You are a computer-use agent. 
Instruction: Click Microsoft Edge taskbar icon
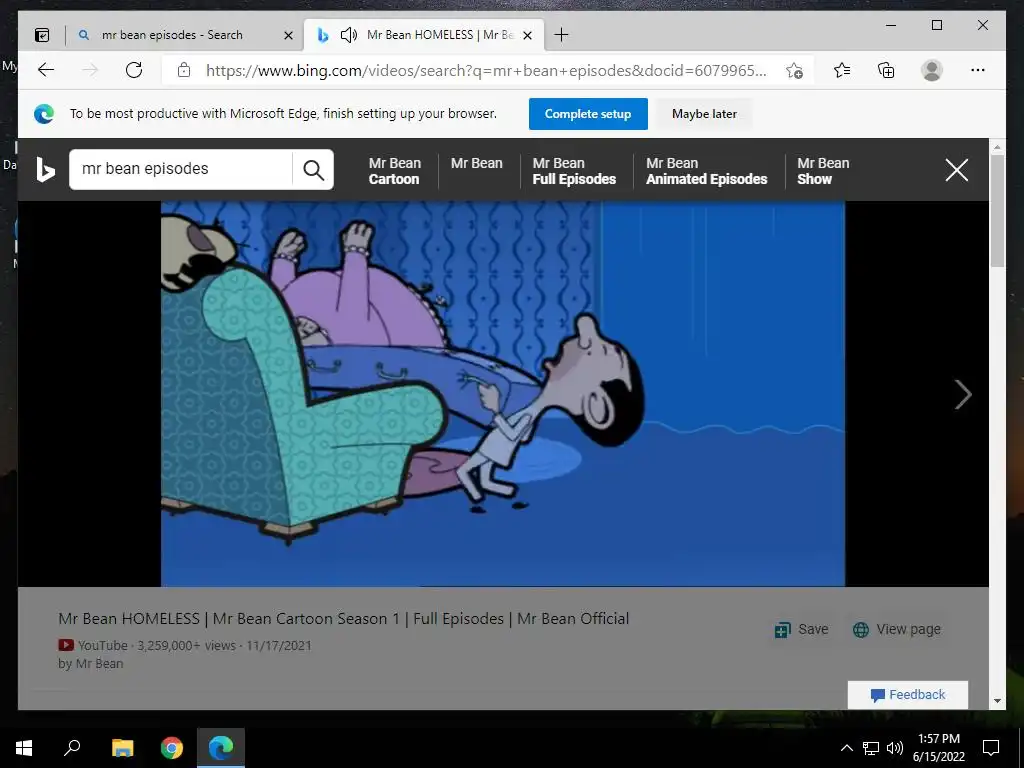(x=221, y=748)
